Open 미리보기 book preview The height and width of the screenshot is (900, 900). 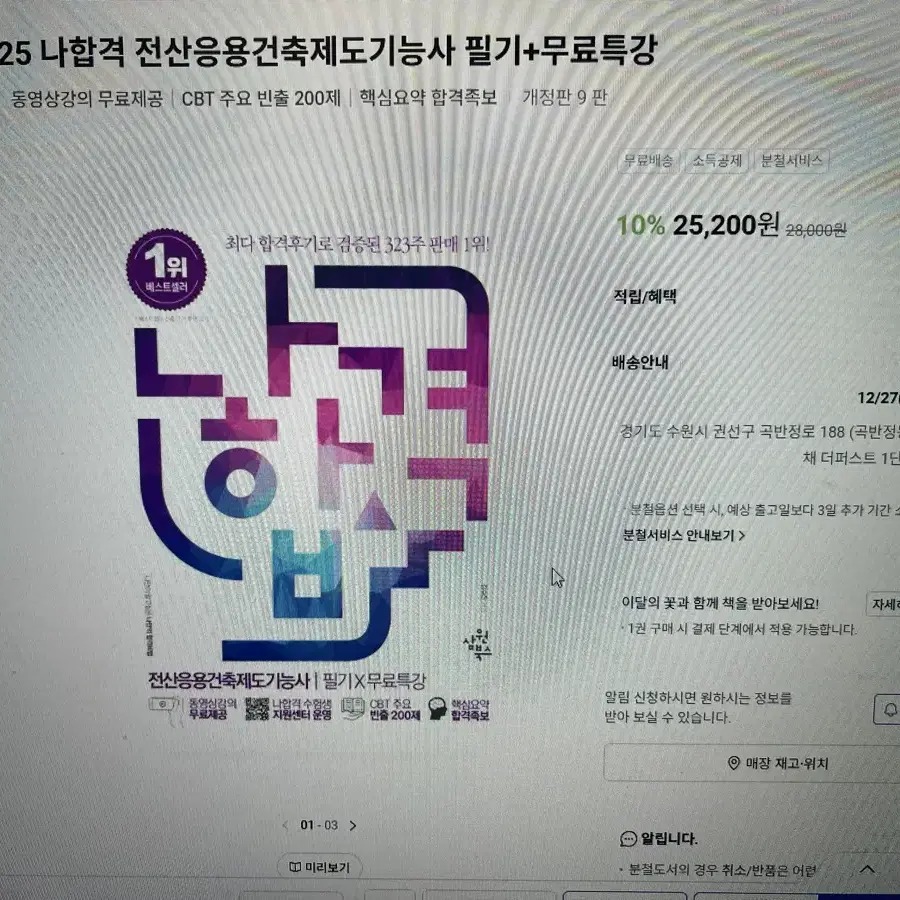point(320,867)
